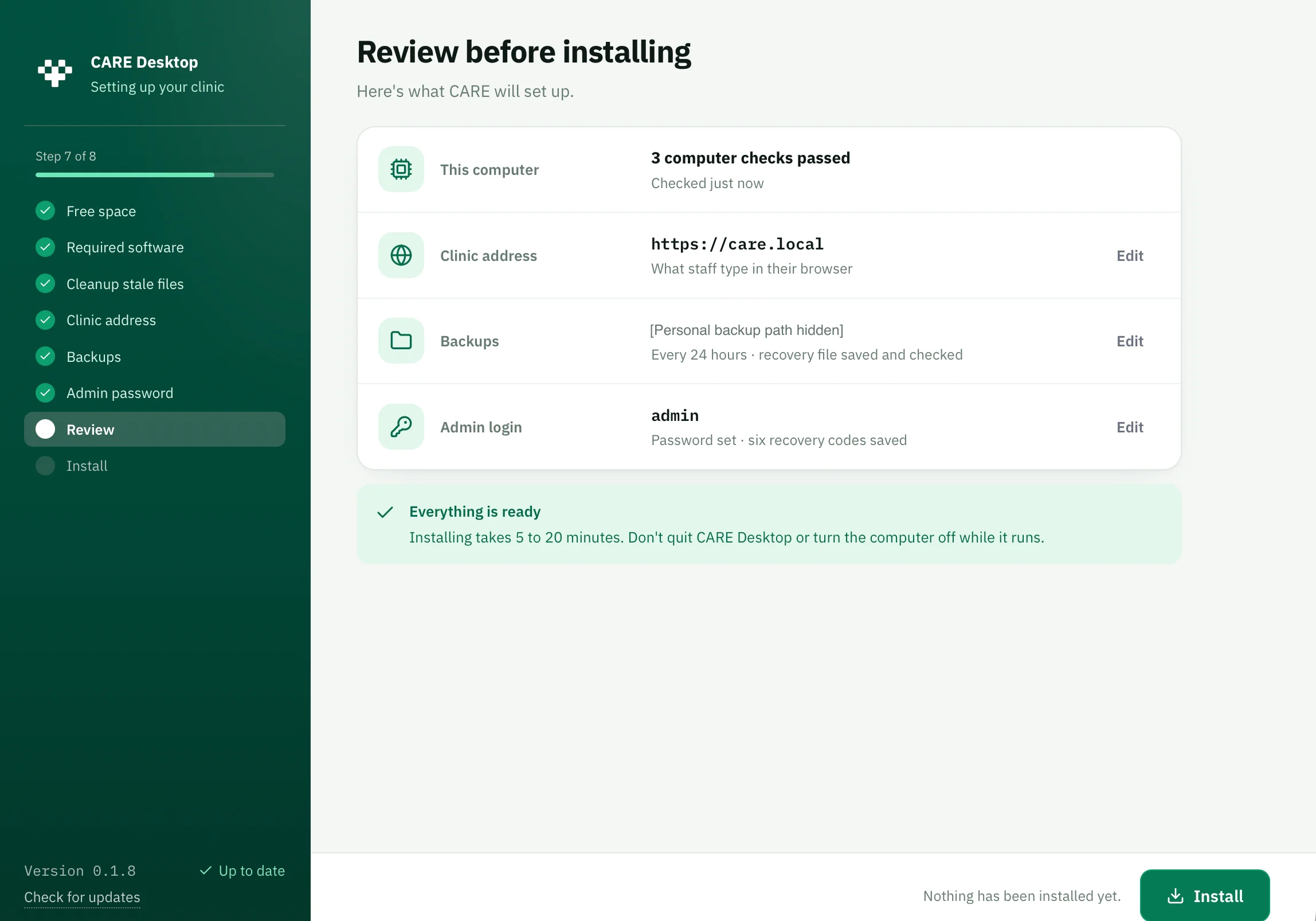Click the This computer chip icon
The image size is (1316, 921).
[401, 169]
